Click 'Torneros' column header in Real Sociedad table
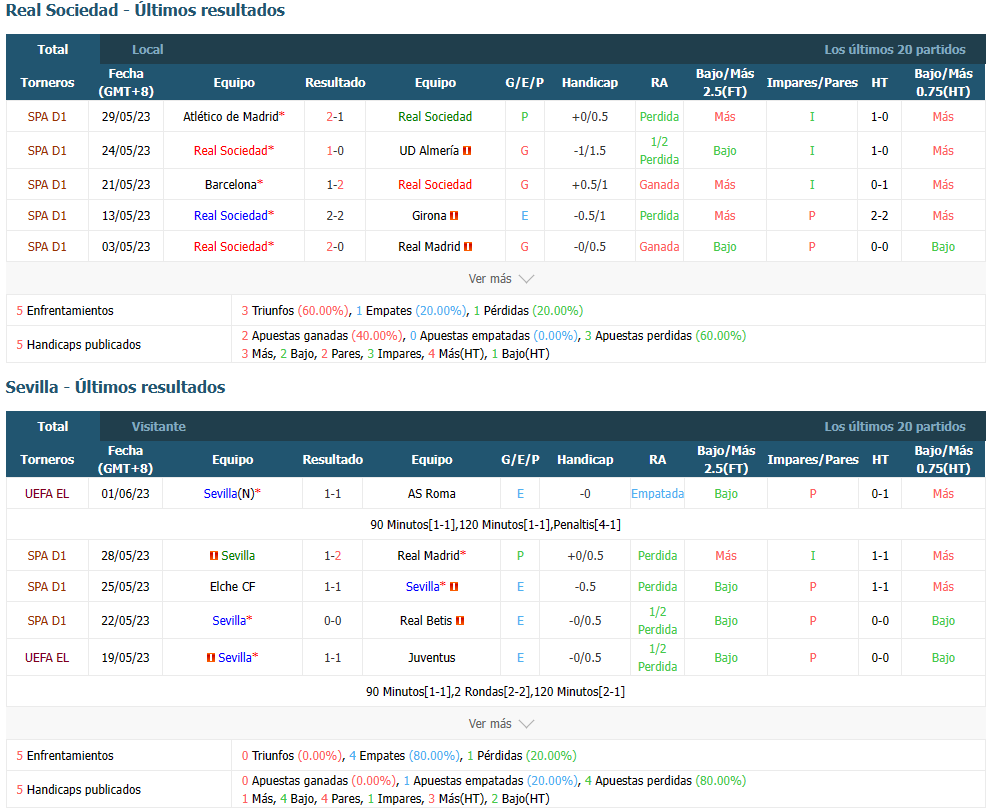990x808 pixels. (47, 83)
